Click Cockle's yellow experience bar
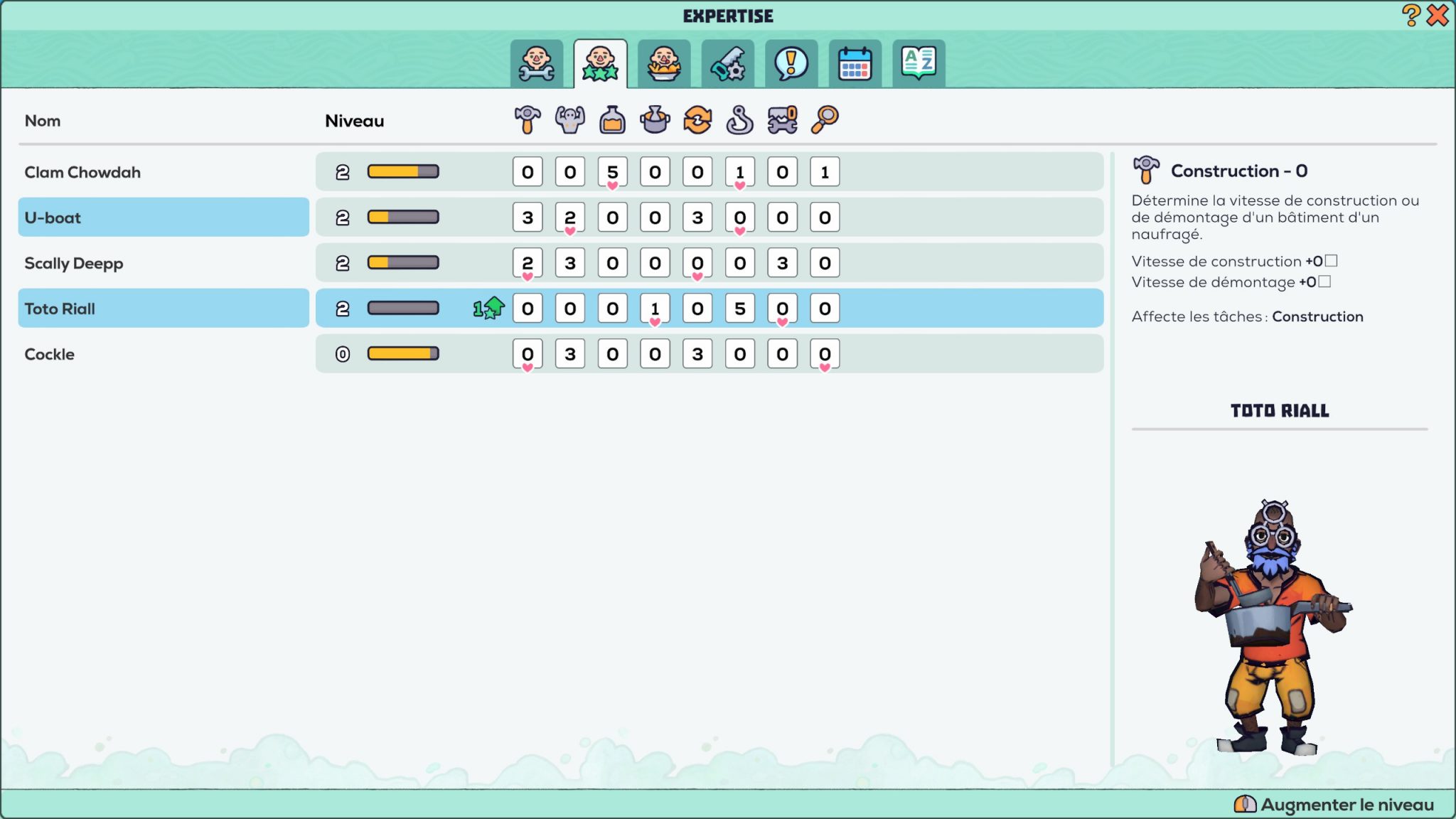Screen dimensions: 1456x819 403,353
